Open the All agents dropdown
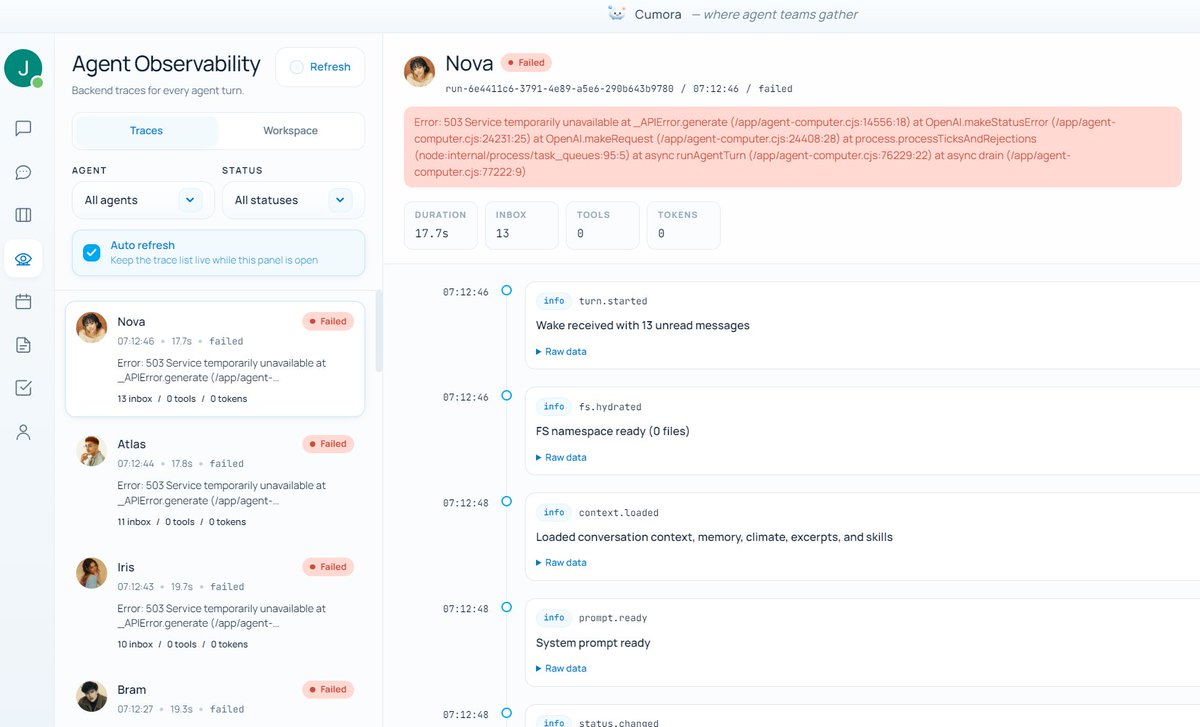The width and height of the screenshot is (1200, 727). coord(143,200)
